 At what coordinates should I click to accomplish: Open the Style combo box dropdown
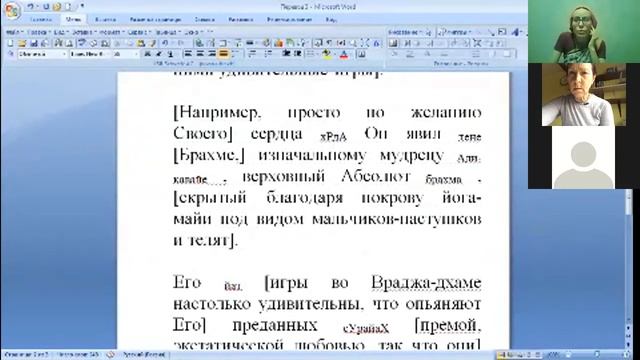pos(64,54)
